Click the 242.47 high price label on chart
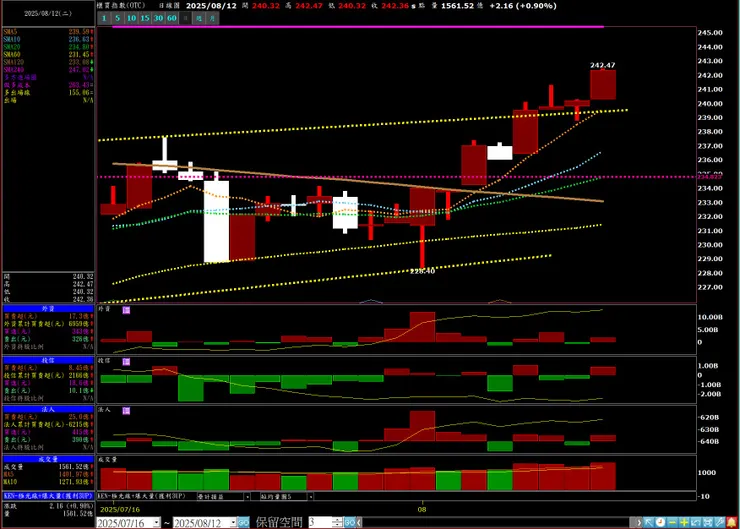This screenshot has height=529, width=740. 603,65
